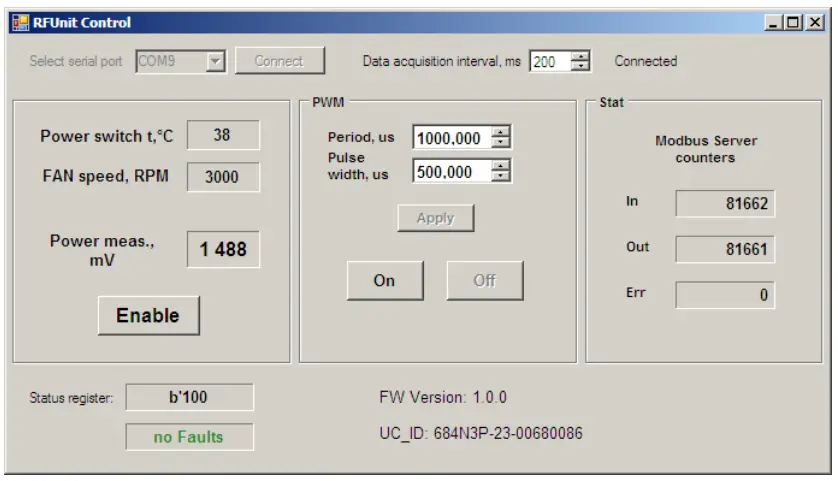Click the Status register value b'100

coord(190,397)
